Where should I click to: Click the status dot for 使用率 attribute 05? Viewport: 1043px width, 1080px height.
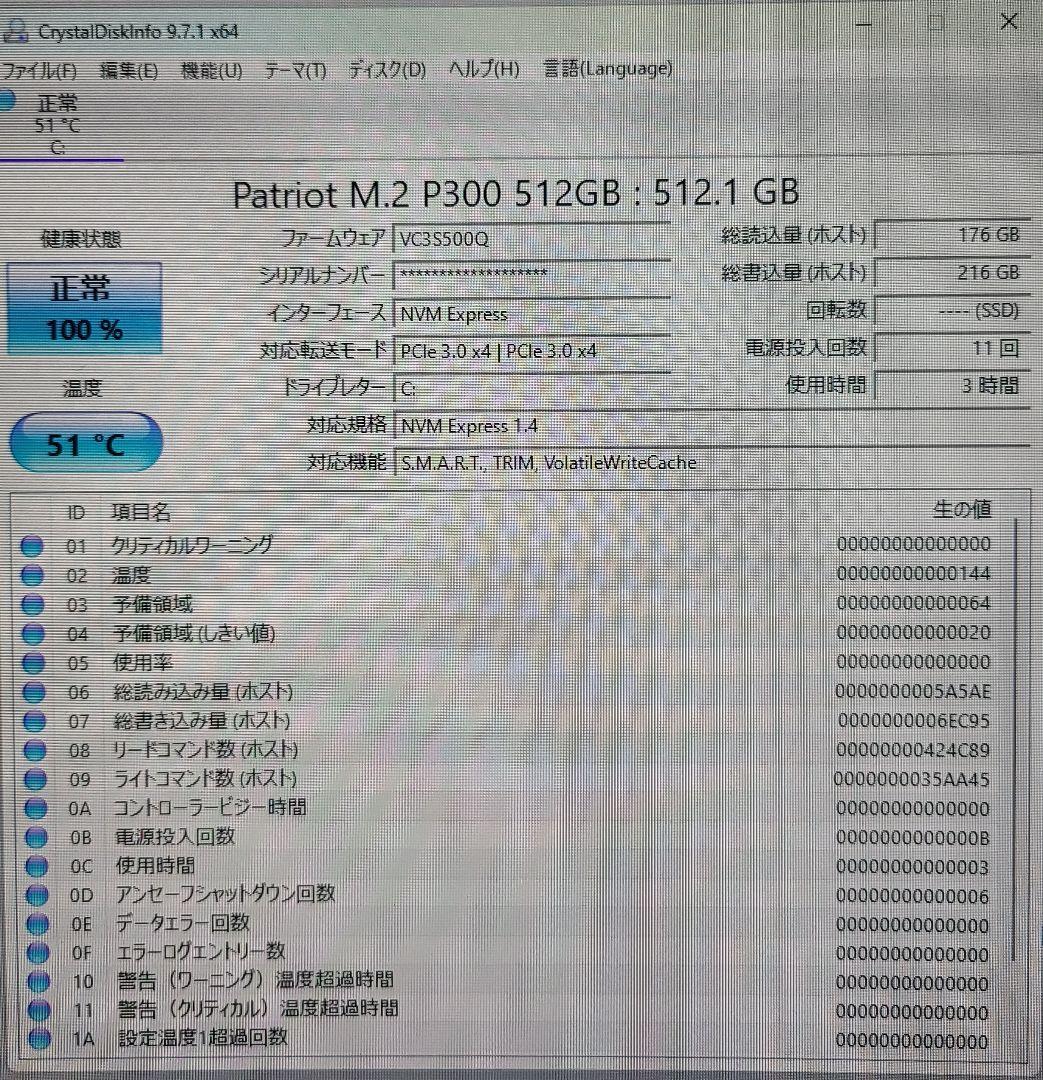click(x=33, y=661)
